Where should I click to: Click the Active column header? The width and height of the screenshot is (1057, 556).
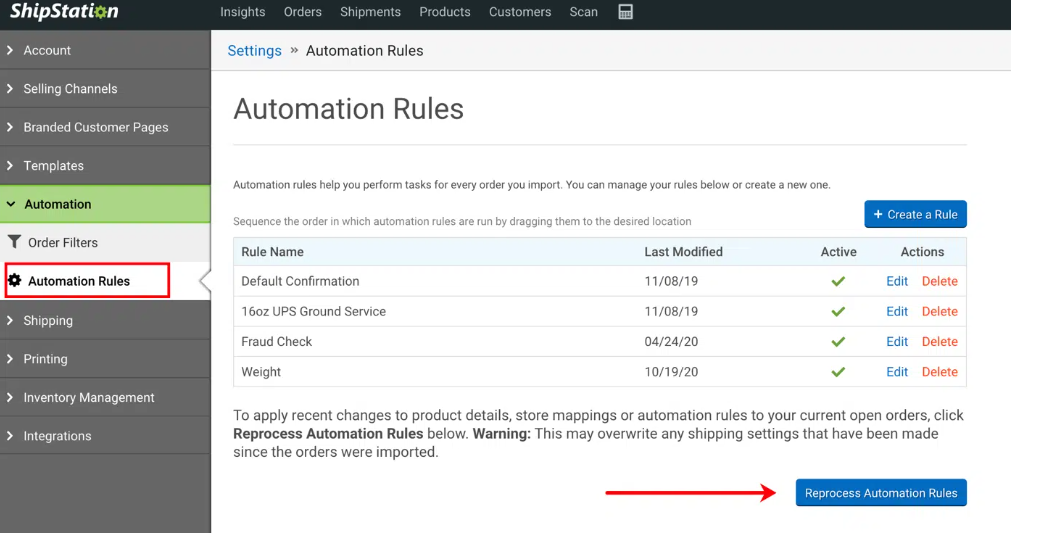pyautogui.click(x=839, y=252)
